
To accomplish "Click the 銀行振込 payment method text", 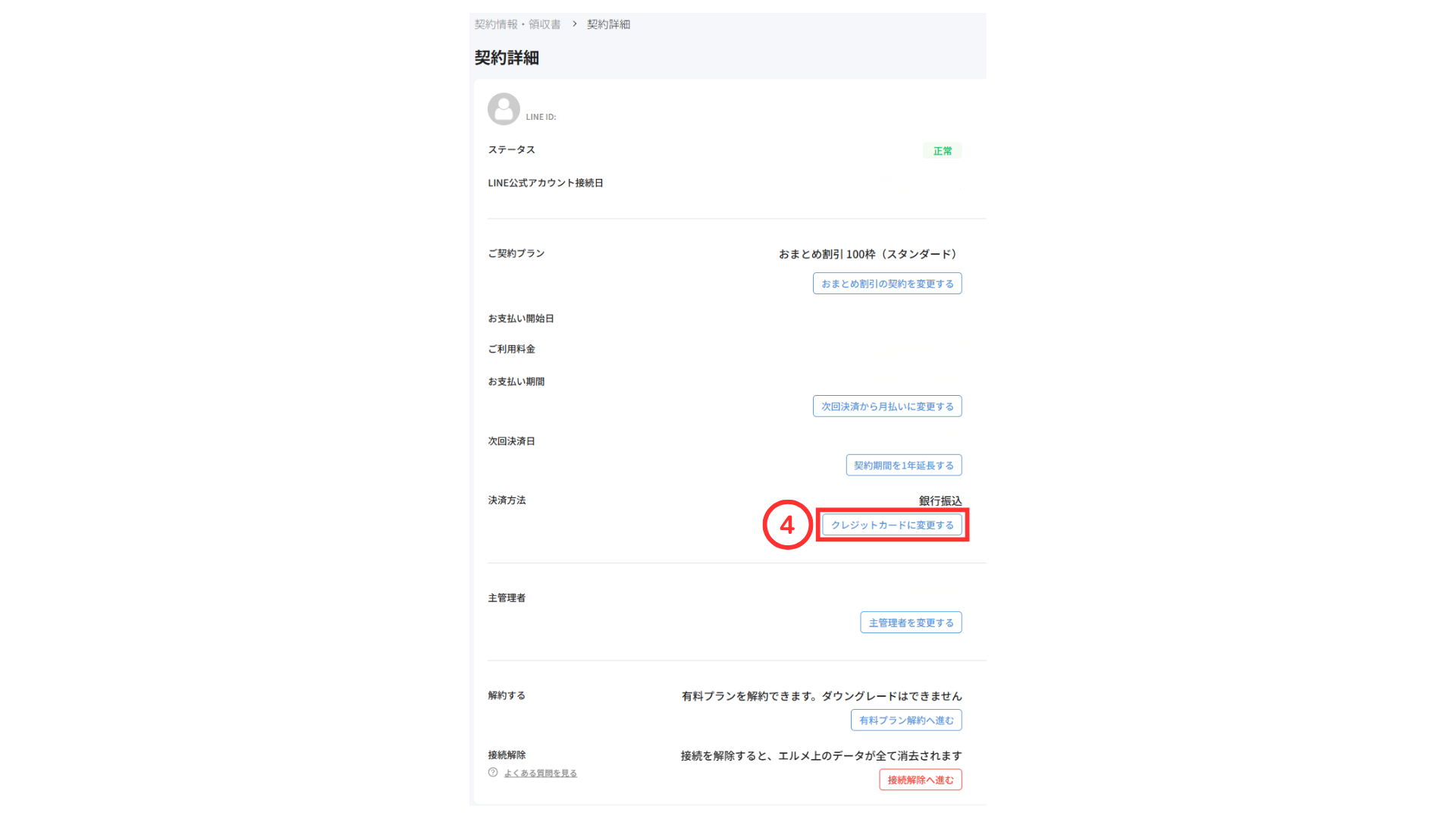I will pyautogui.click(x=940, y=500).
